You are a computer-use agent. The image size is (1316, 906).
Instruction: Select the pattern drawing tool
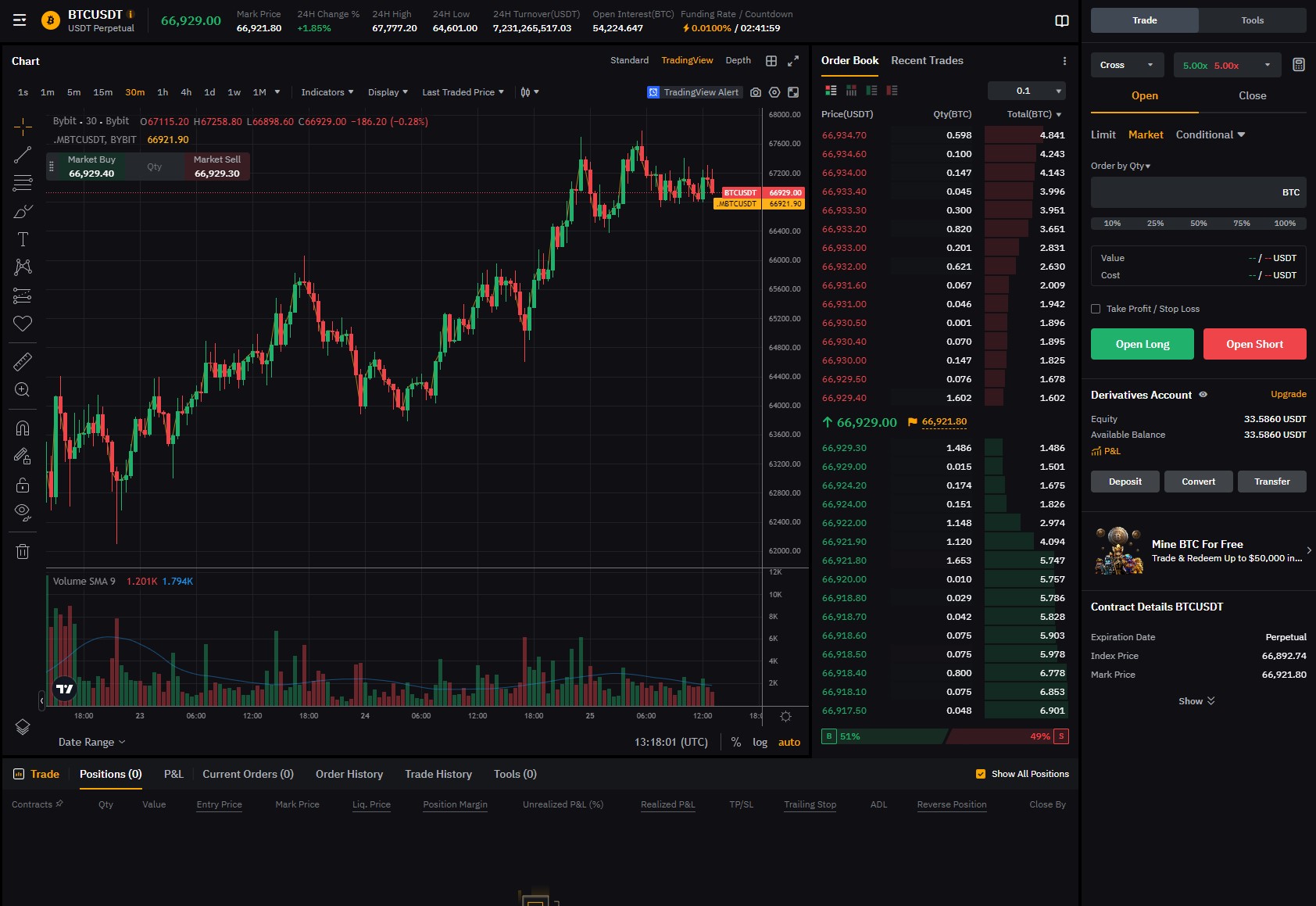[23, 267]
